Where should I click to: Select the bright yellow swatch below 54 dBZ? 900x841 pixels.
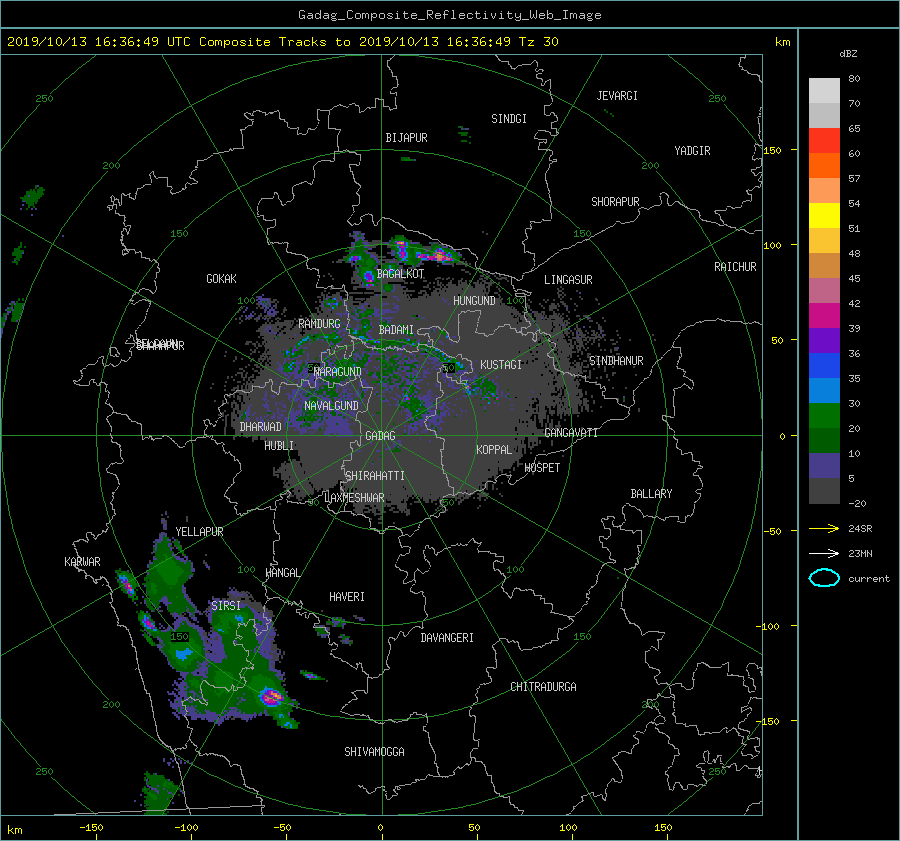tap(824, 216)
